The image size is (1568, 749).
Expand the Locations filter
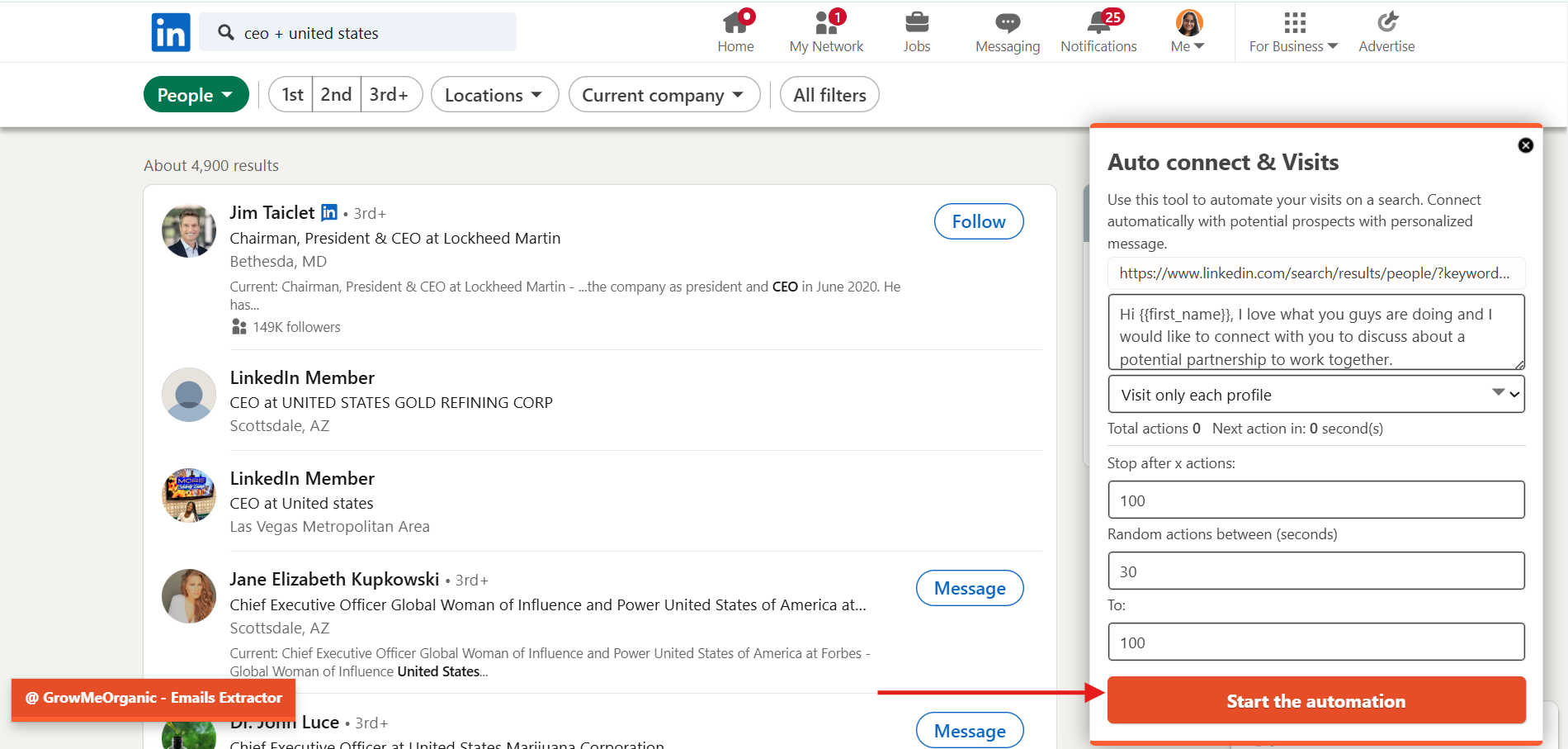pos(494,95)
